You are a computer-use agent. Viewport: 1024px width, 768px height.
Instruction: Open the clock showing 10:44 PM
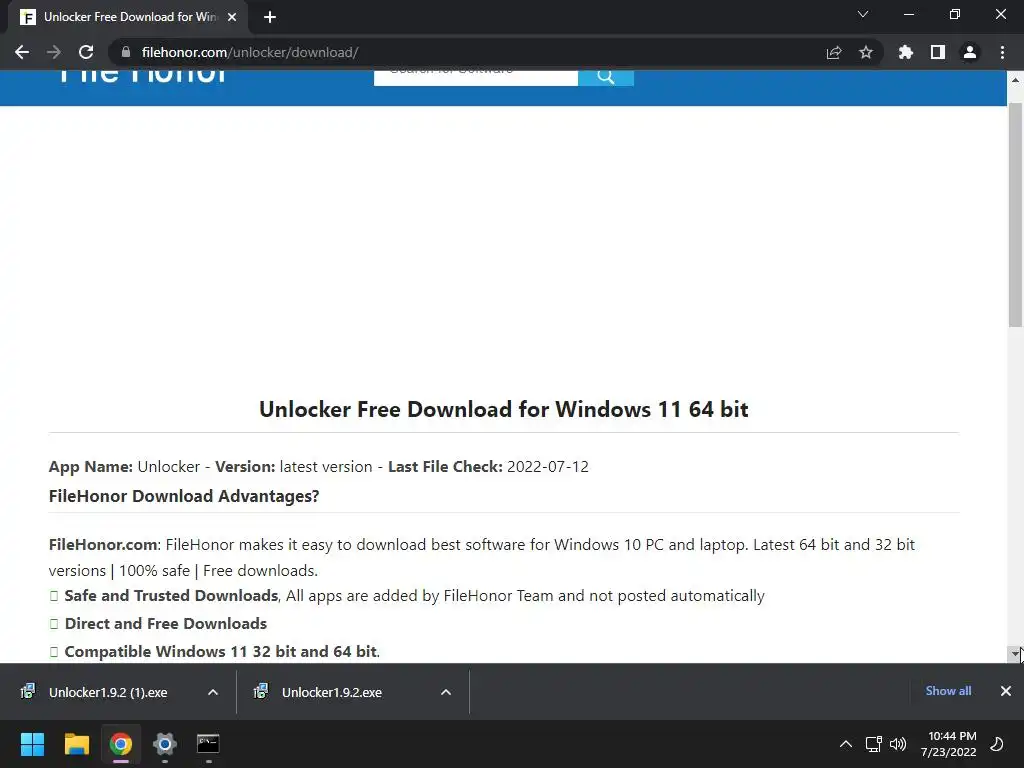(949, 744)
